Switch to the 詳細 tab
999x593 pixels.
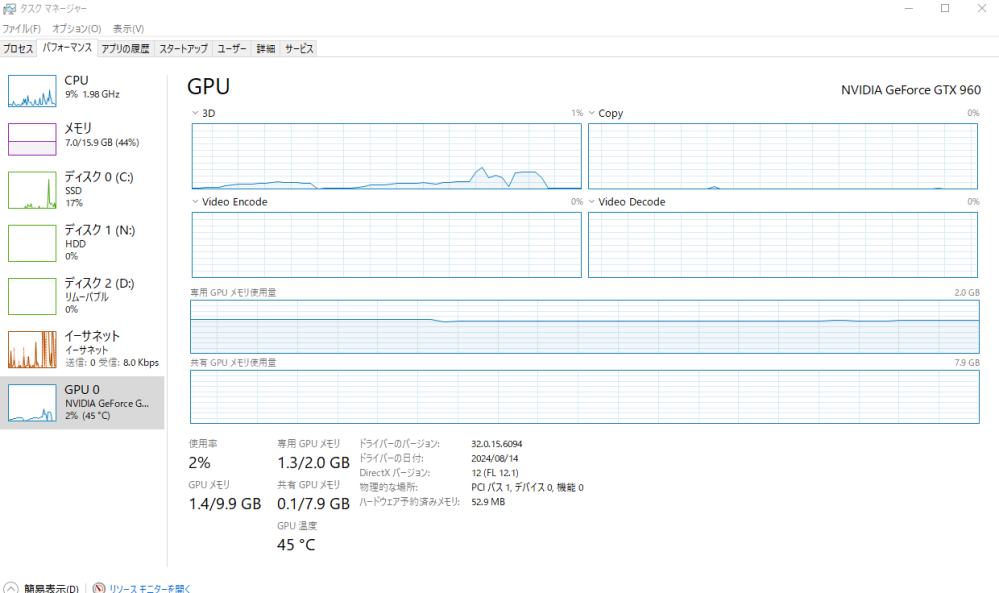(266, 48)
